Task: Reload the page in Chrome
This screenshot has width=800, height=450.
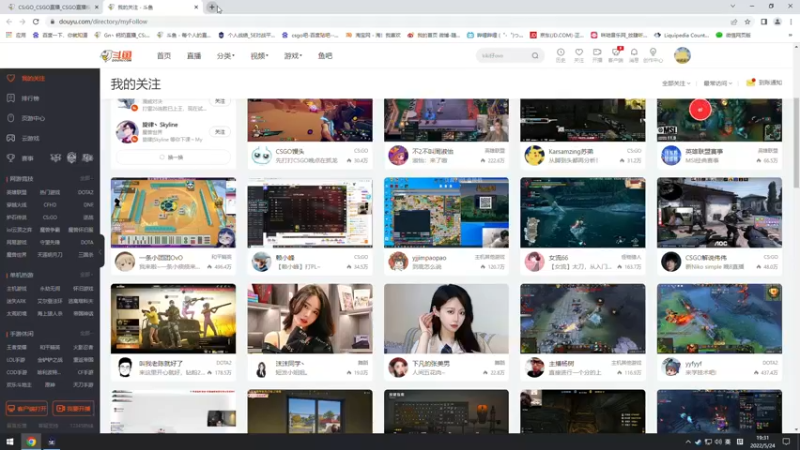Action: tap(36, 21)
